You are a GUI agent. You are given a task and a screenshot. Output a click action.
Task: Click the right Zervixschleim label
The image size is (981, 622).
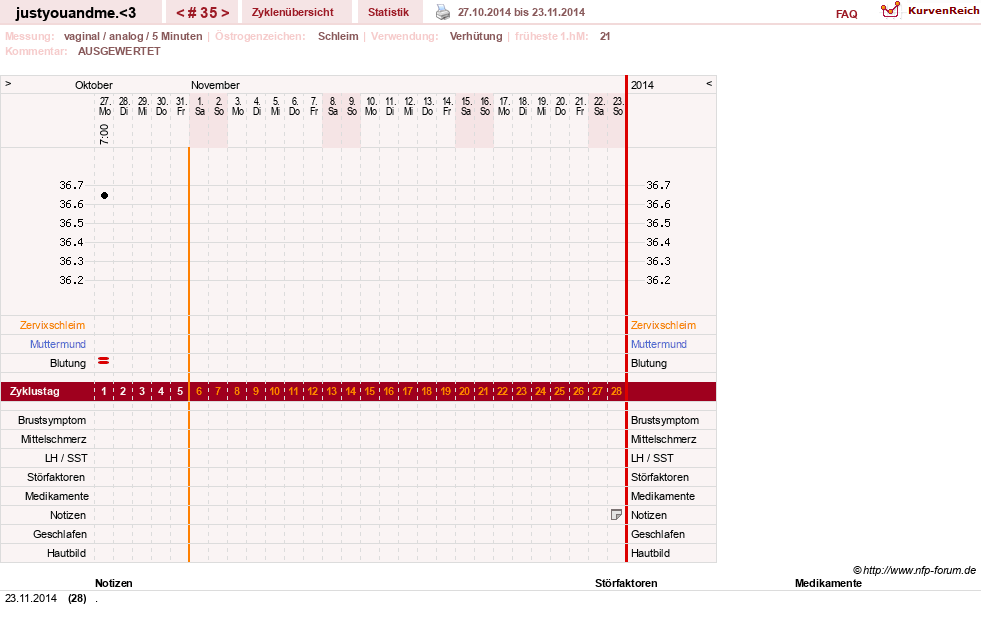point(663,325)
